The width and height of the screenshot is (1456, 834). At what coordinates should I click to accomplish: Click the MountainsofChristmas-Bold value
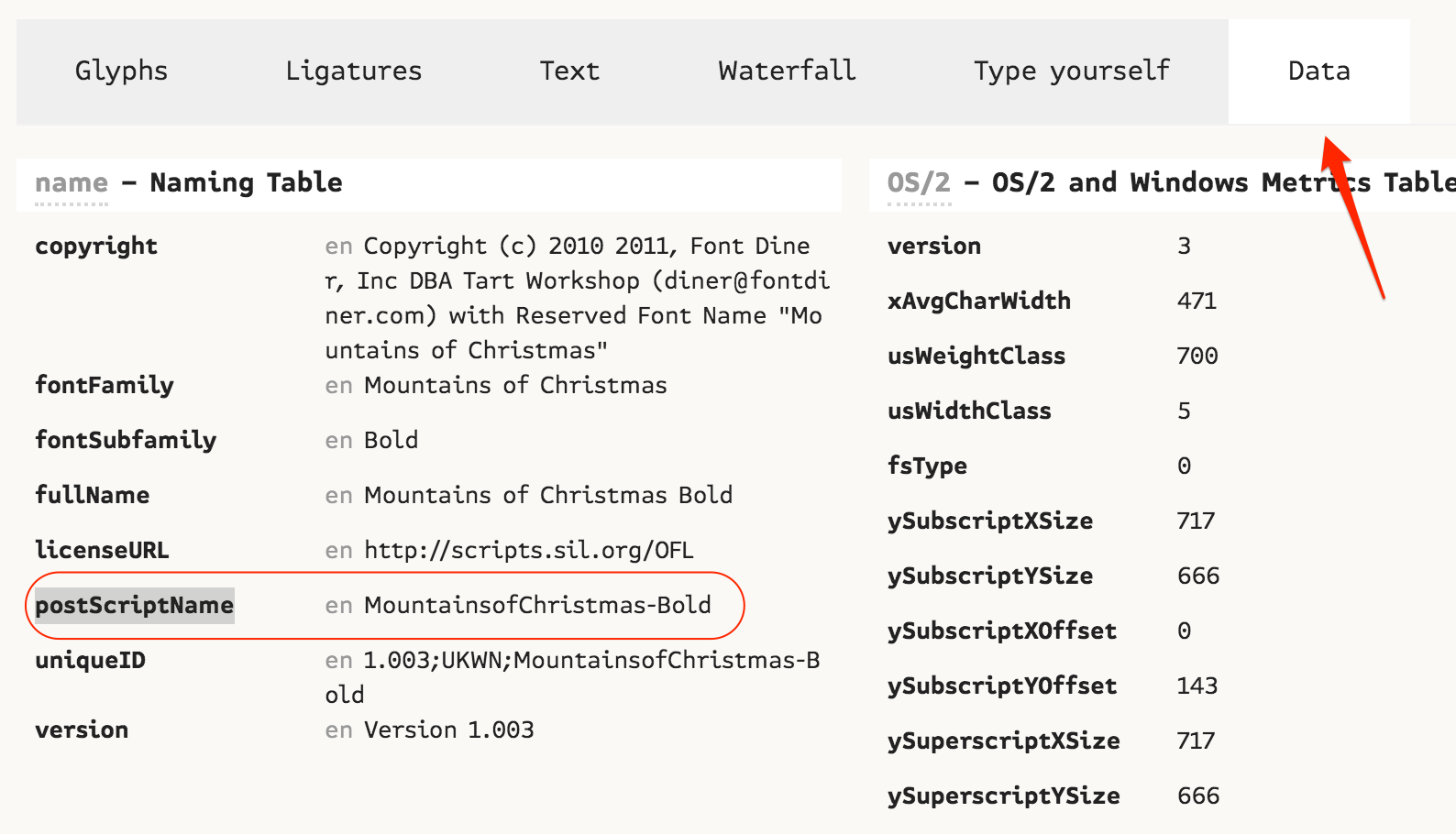tap(537, 606)
